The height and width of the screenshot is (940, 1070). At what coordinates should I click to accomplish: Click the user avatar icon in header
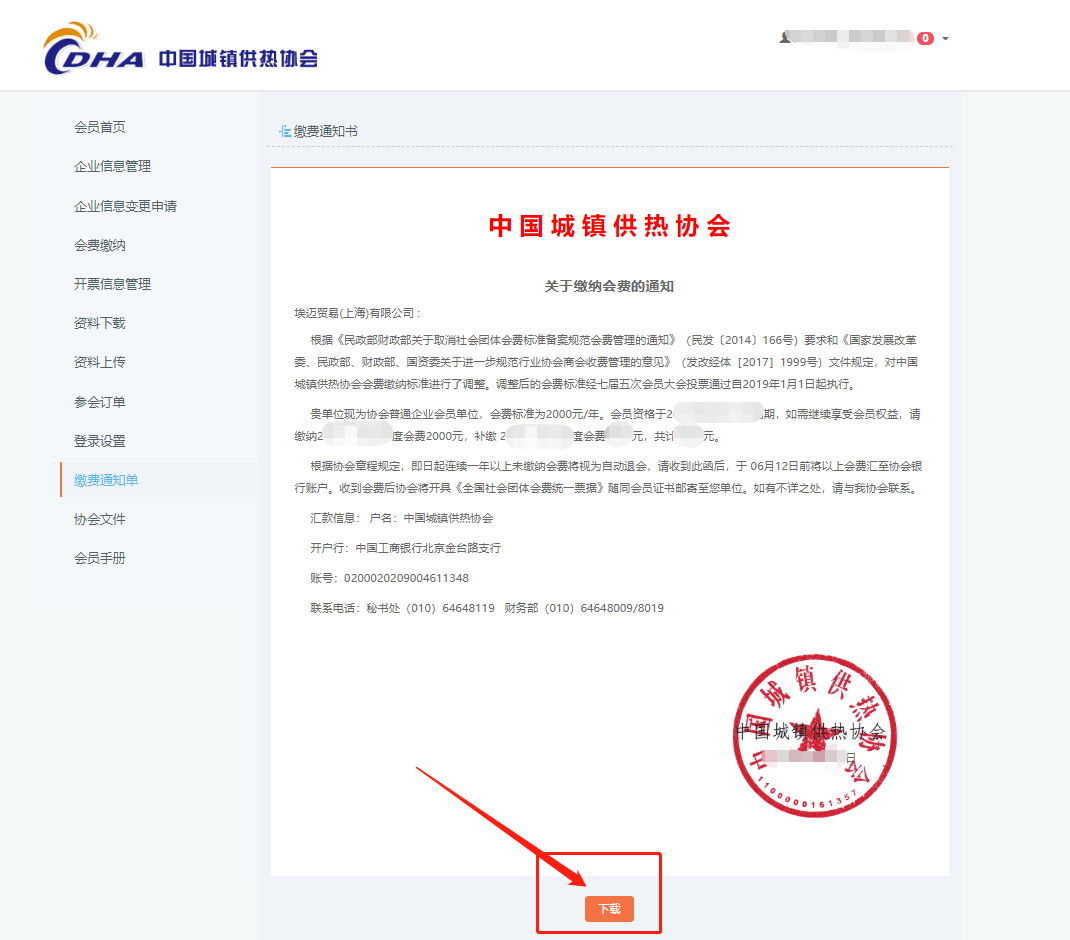coord(785,38)
